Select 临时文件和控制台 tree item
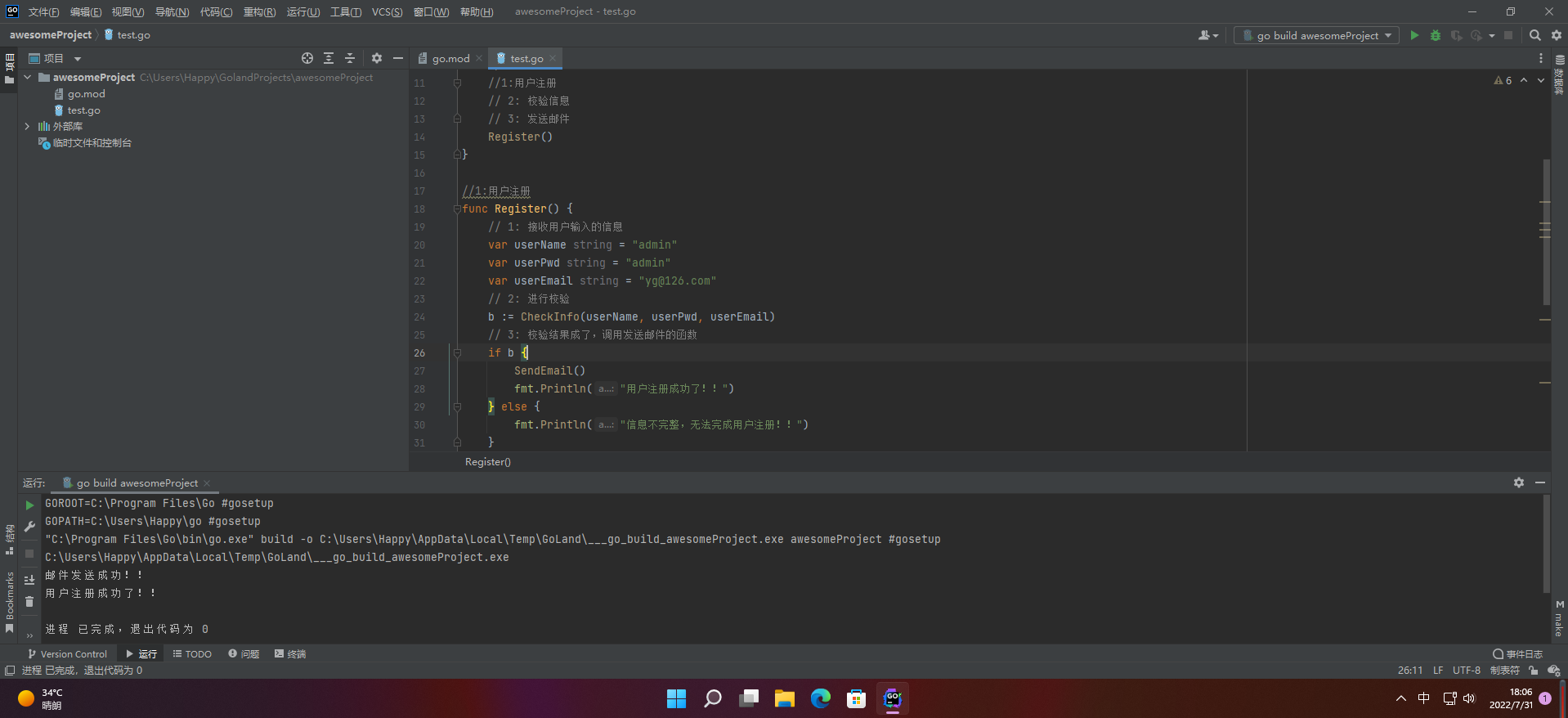The width and height of the screenshot is (1568, 718). (92, 143)
